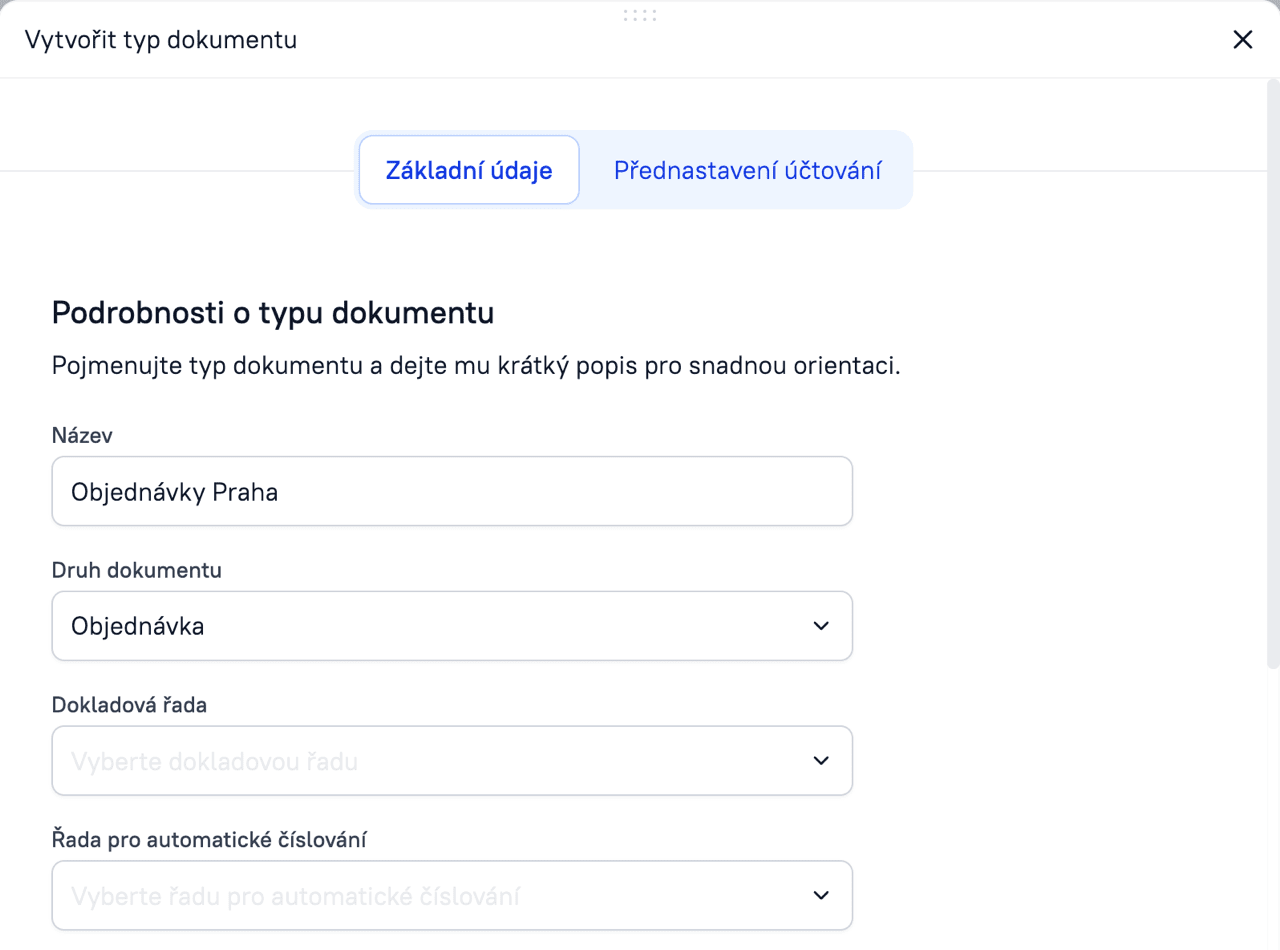Screen dimensions: 1280x950
Task: Click the chevron arrow in Dokladová řada
Action: [821, 761]
